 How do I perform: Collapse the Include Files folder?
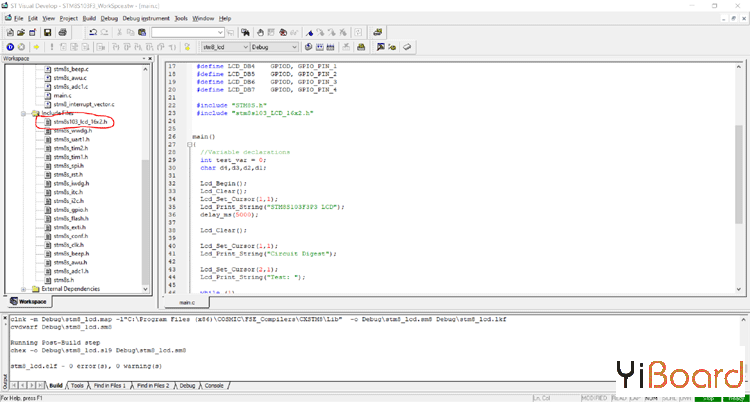coord(23,113)
